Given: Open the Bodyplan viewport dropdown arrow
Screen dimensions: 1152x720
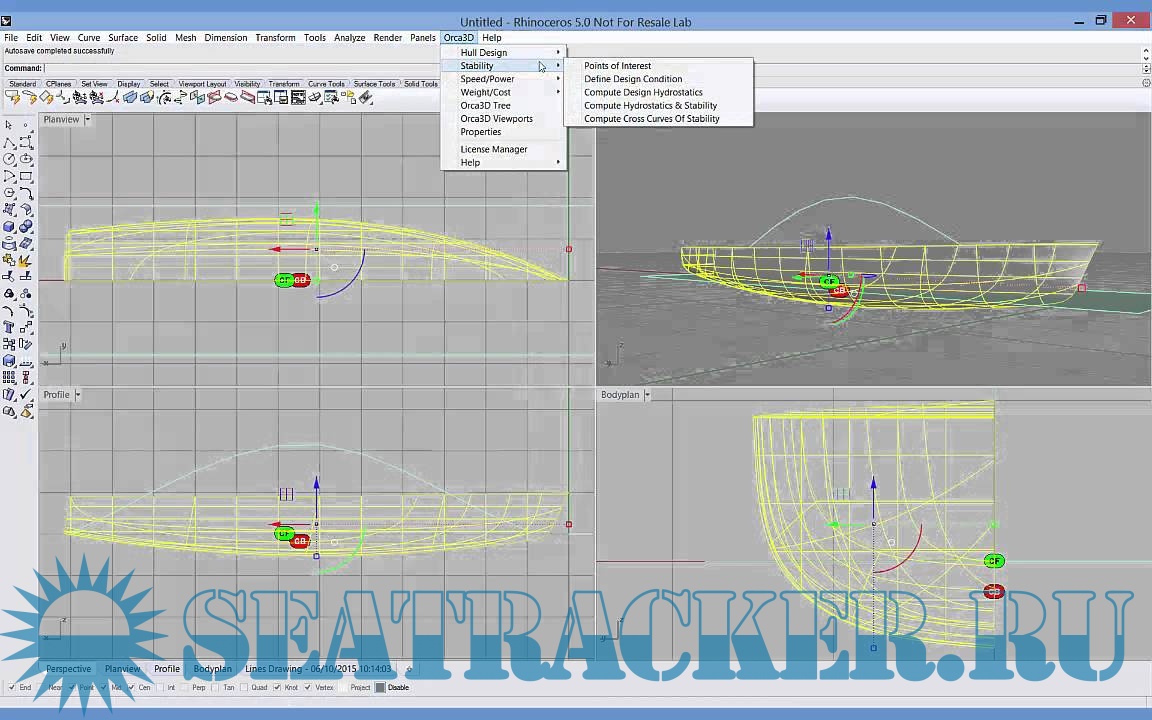Looking at the screenshot, I should [x=645, y=394].
